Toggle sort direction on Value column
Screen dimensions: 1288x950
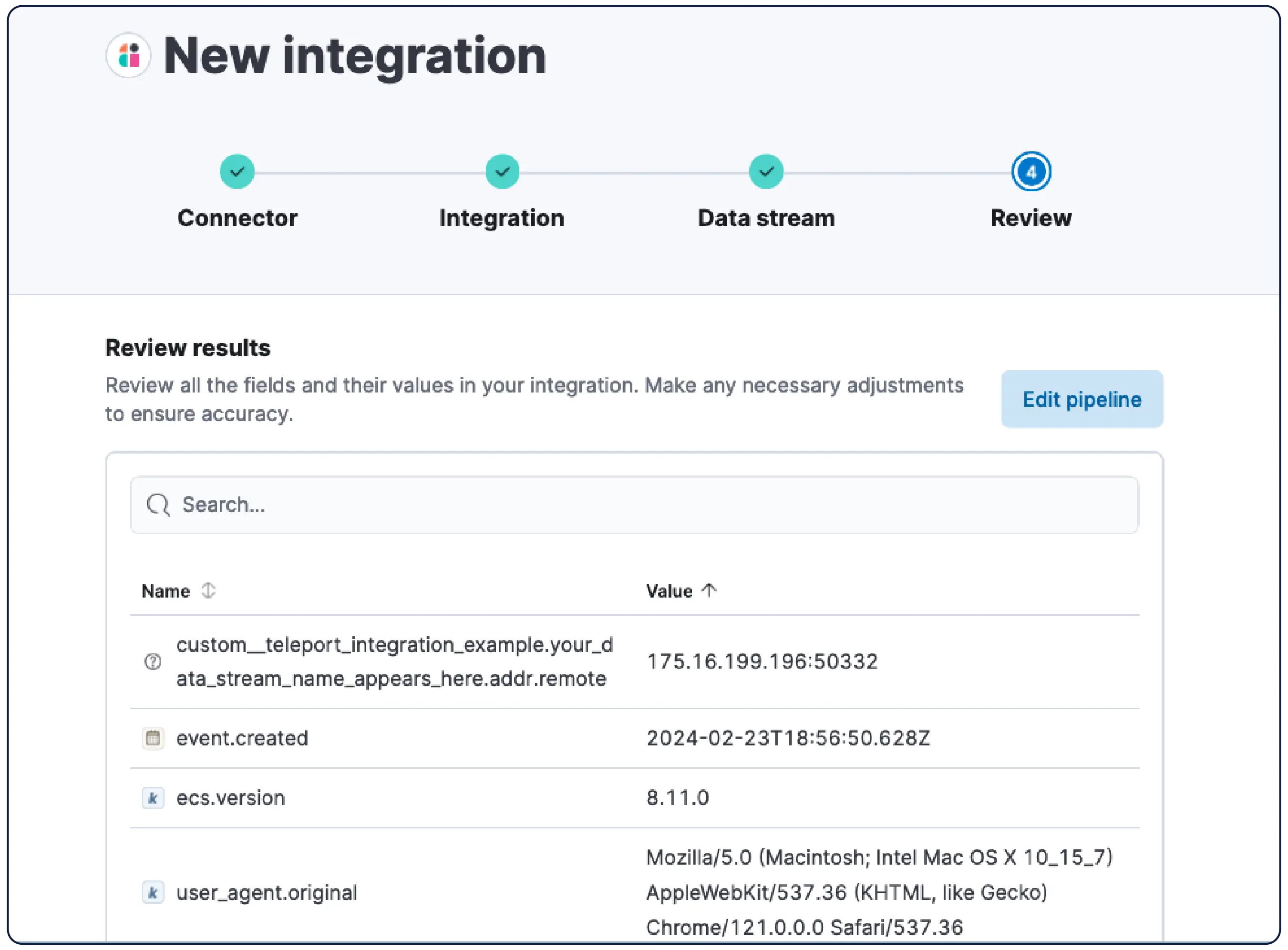point(670,592)
